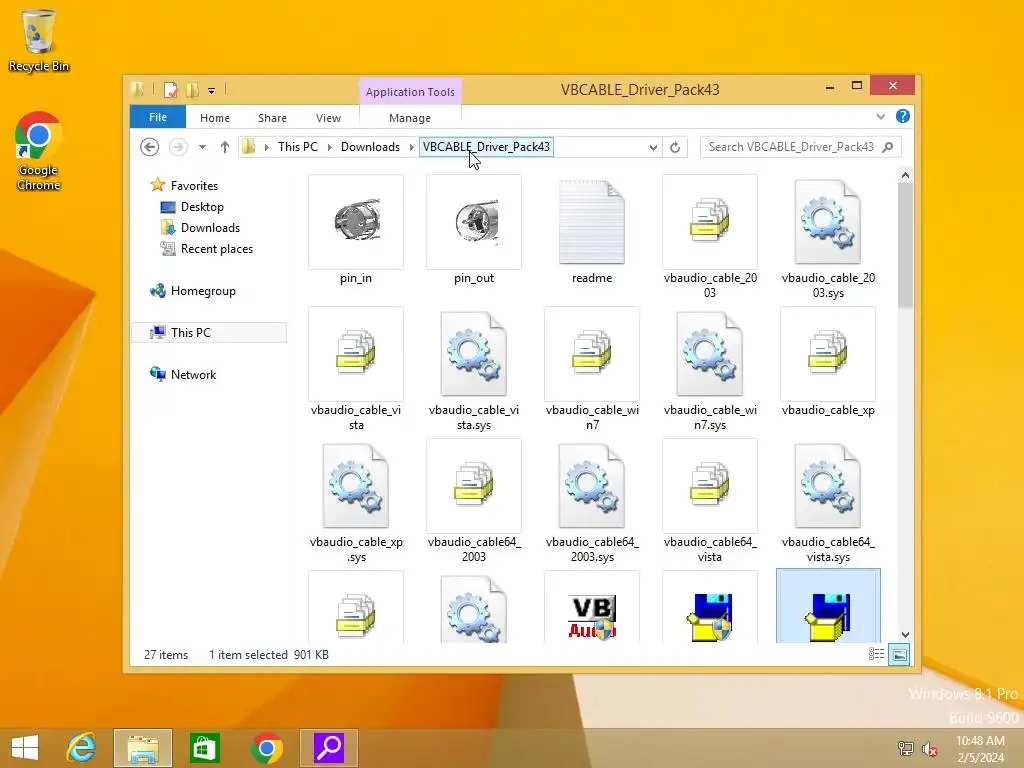
Task: Click the forward navigation arrow
Action: click(x=178, y=147)
